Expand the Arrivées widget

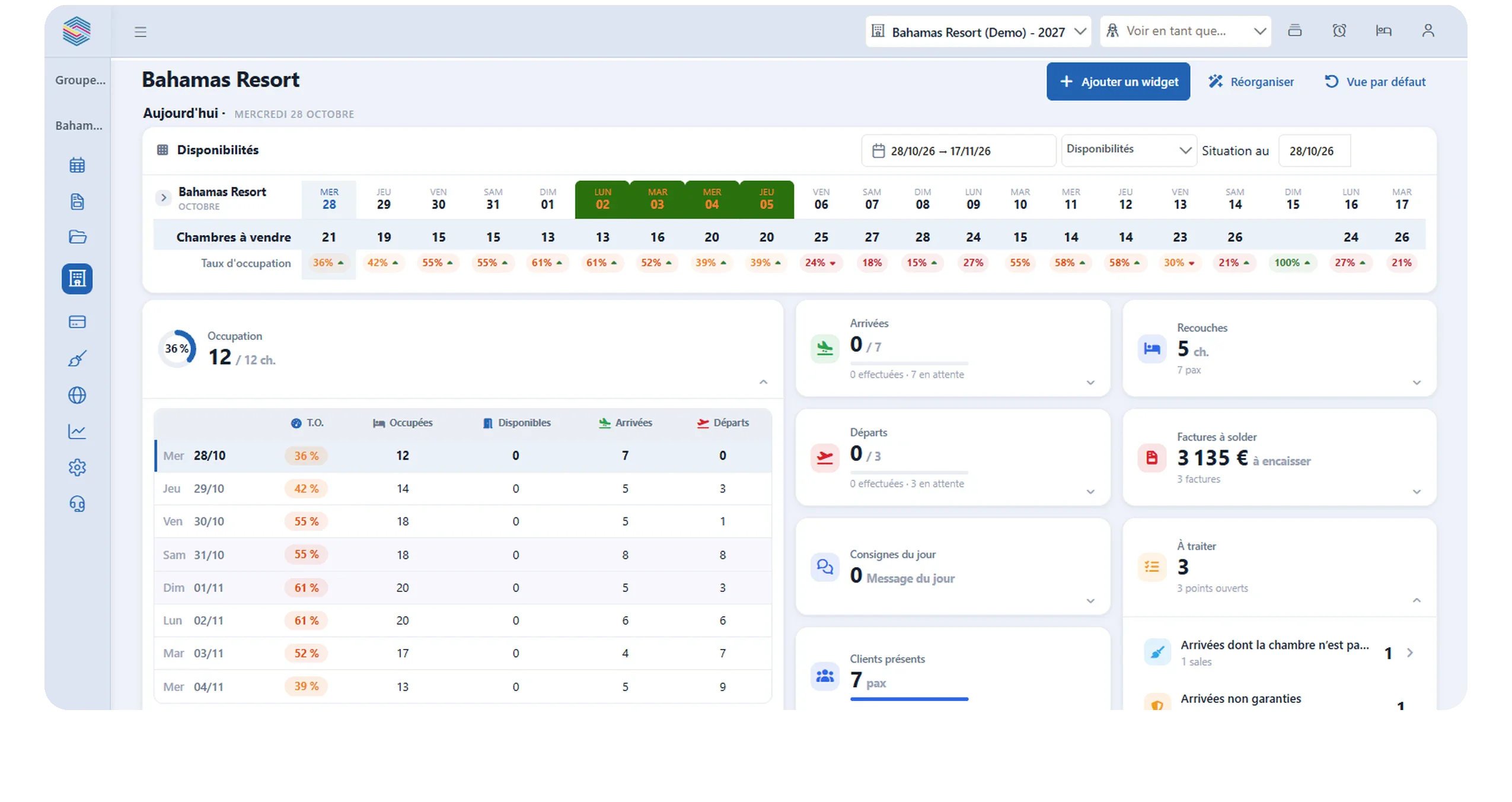pyautogui.click(x=1090, y=383)
